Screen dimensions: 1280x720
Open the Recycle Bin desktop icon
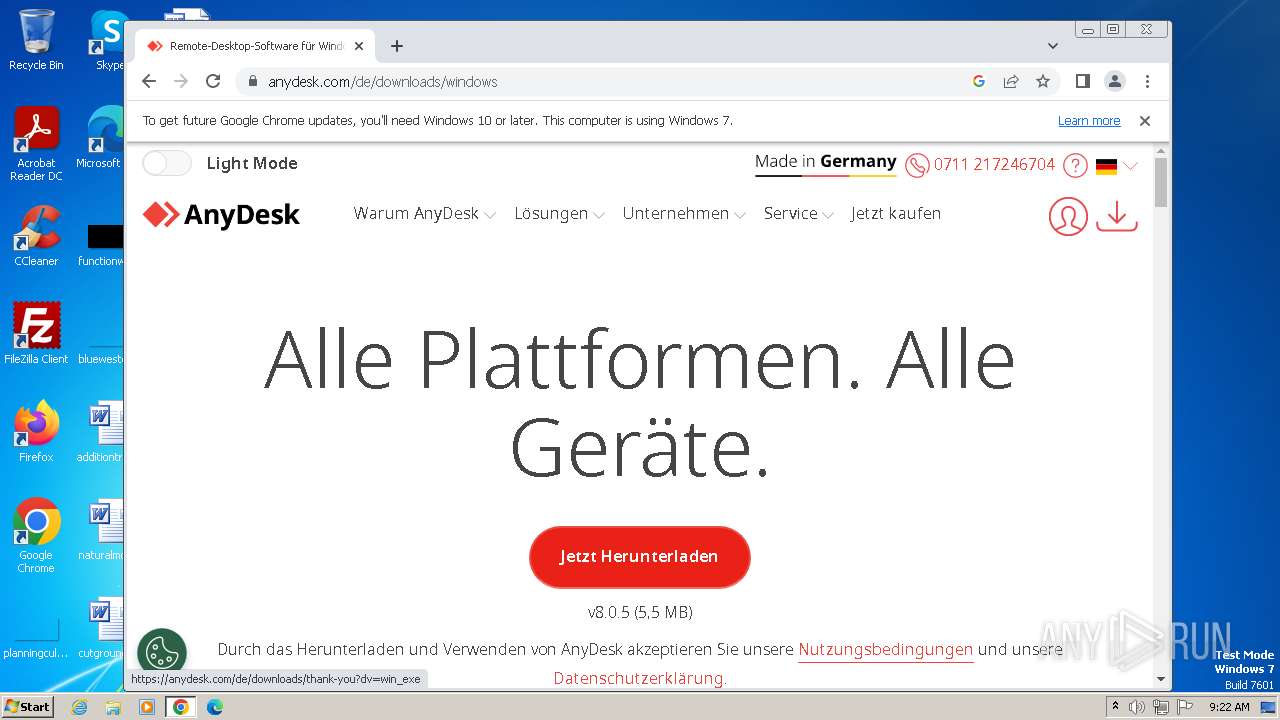pos(36,40)
